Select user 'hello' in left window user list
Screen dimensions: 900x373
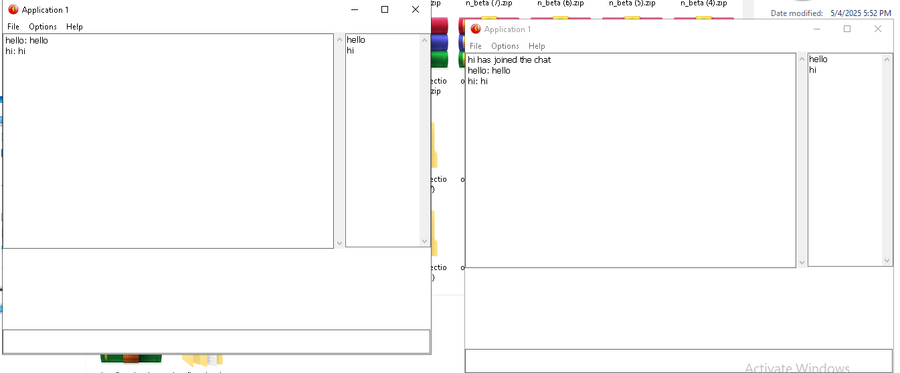pos(356,40)
